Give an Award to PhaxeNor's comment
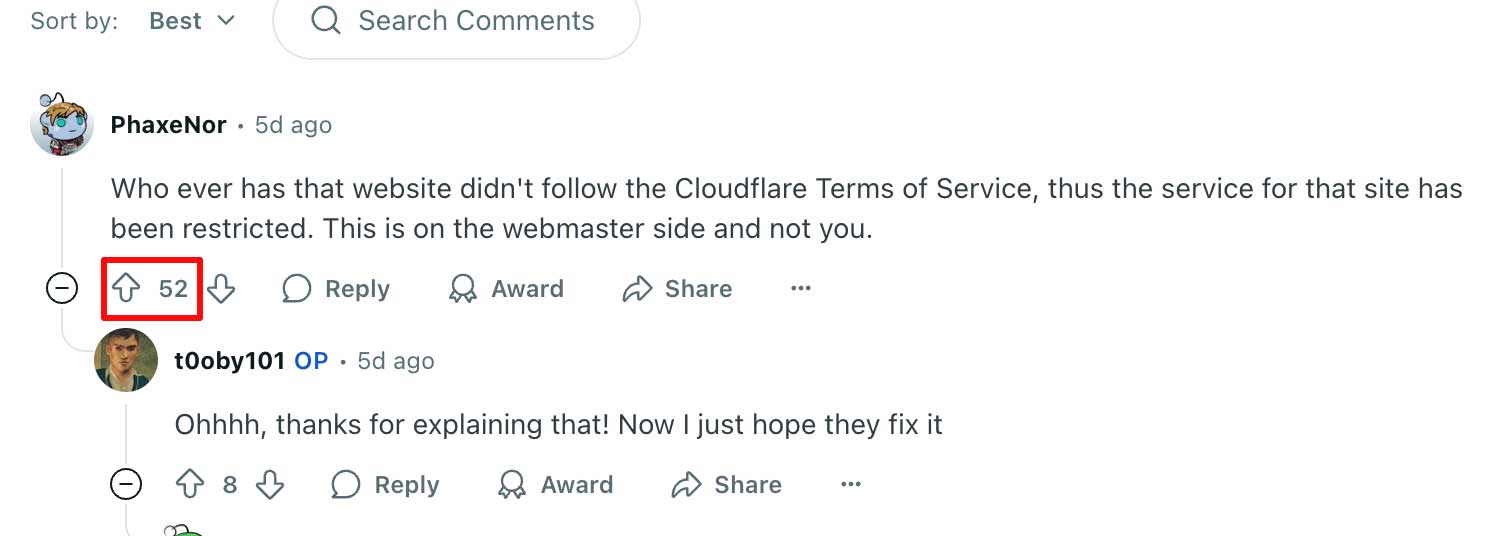The width and height of the screenshot is (1506, 536). (506, 289)
